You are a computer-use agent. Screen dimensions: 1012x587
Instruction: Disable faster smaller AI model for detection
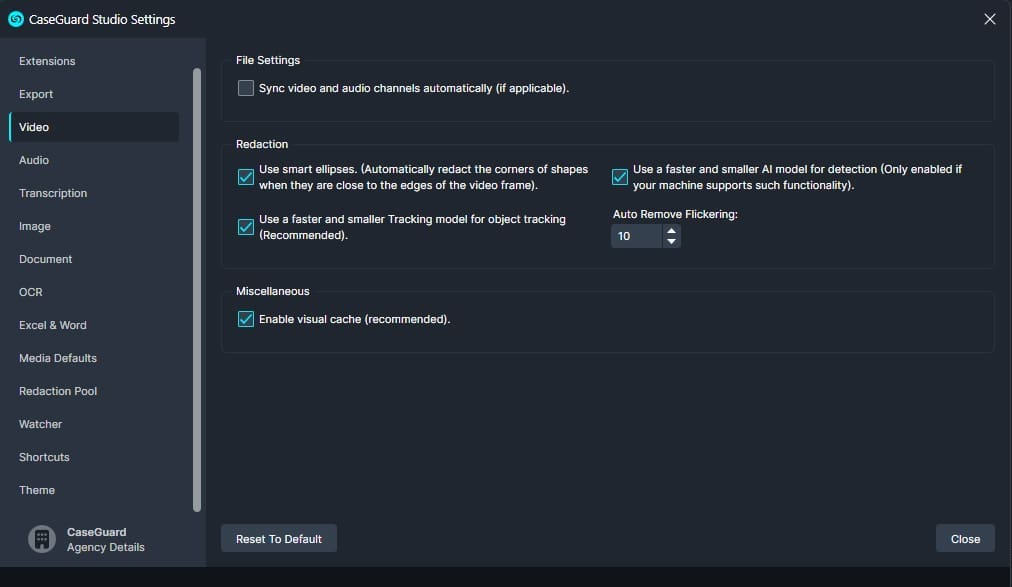tap(620, 177)
